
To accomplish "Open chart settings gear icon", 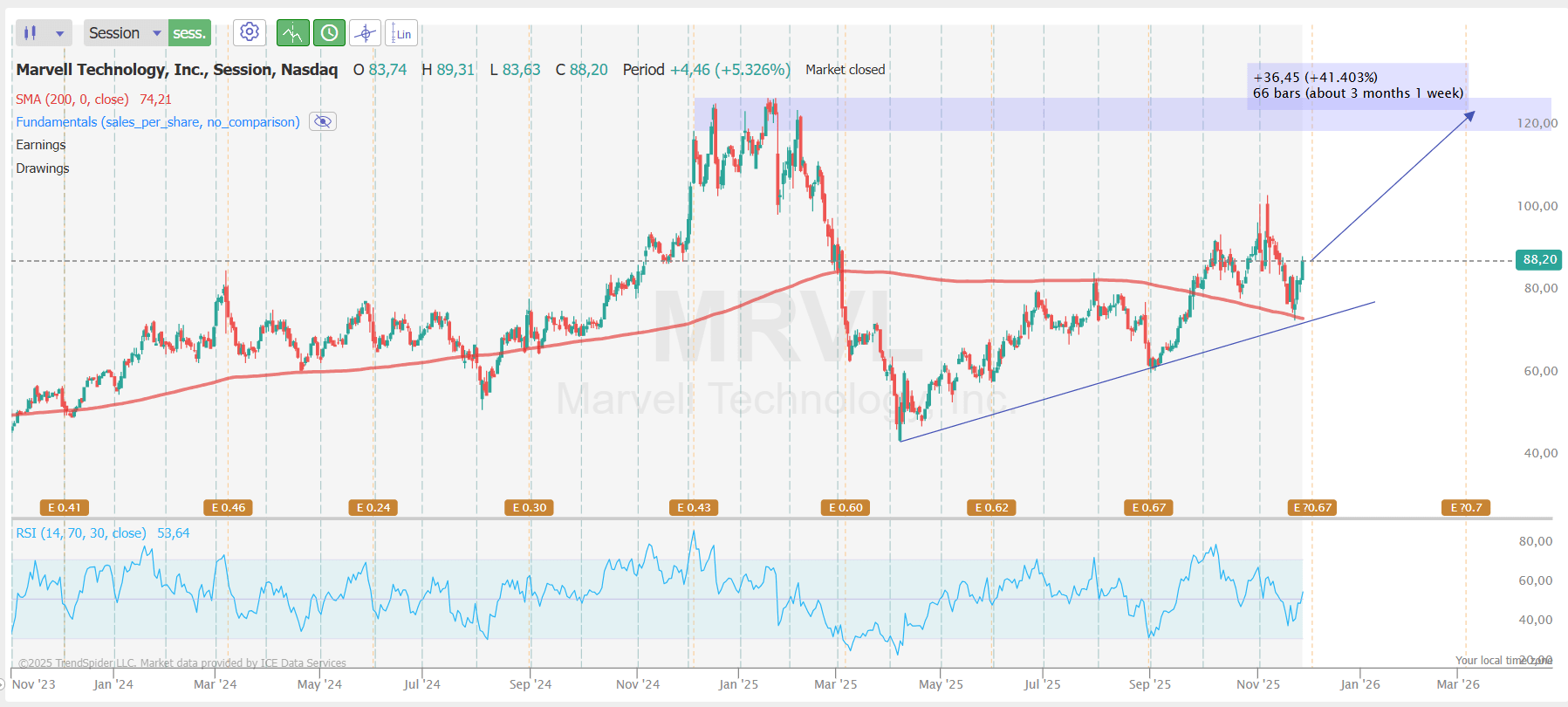I will pos(250,32).
